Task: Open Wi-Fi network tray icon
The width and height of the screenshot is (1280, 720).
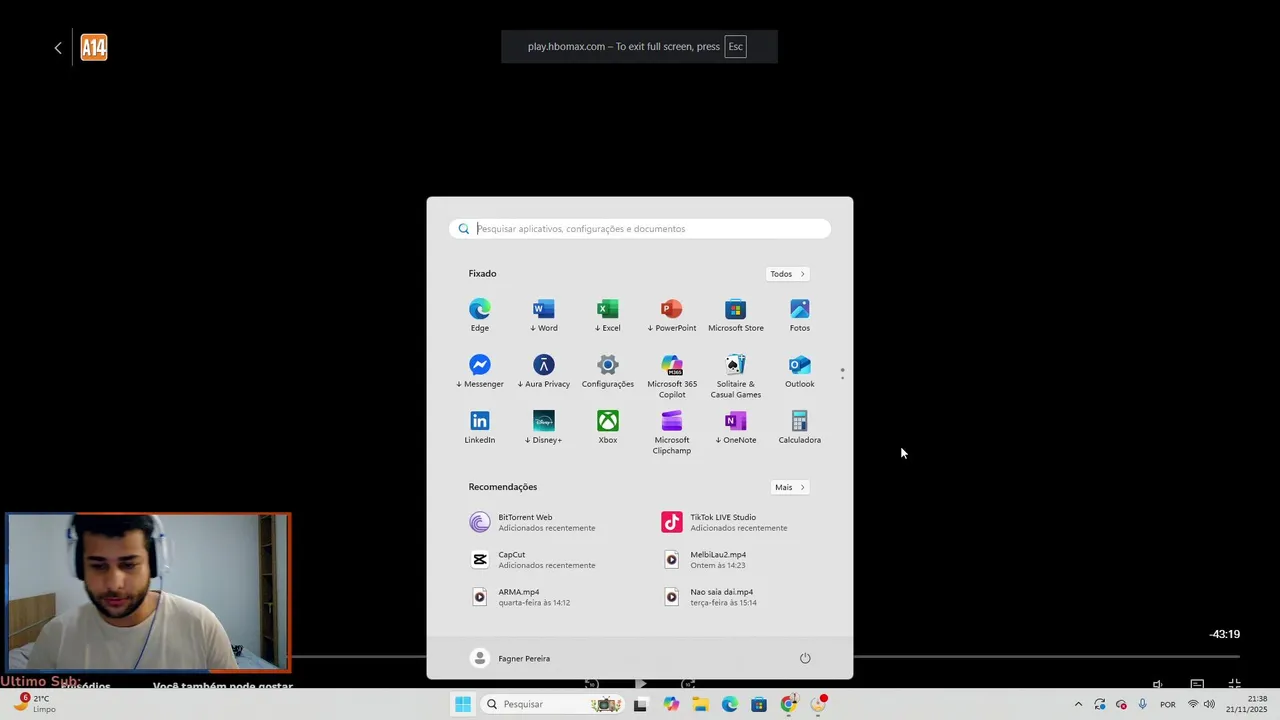Action: tap(1192, 704)
